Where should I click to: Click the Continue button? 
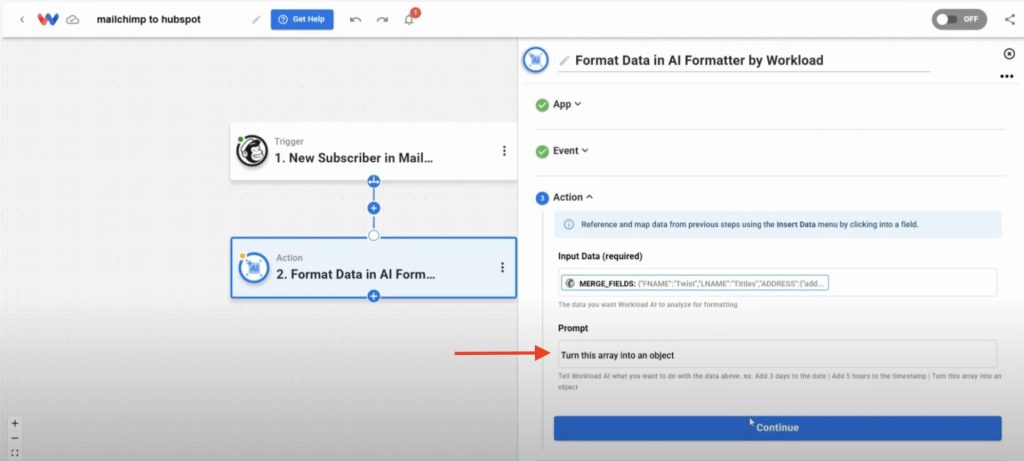coord(777,428)
